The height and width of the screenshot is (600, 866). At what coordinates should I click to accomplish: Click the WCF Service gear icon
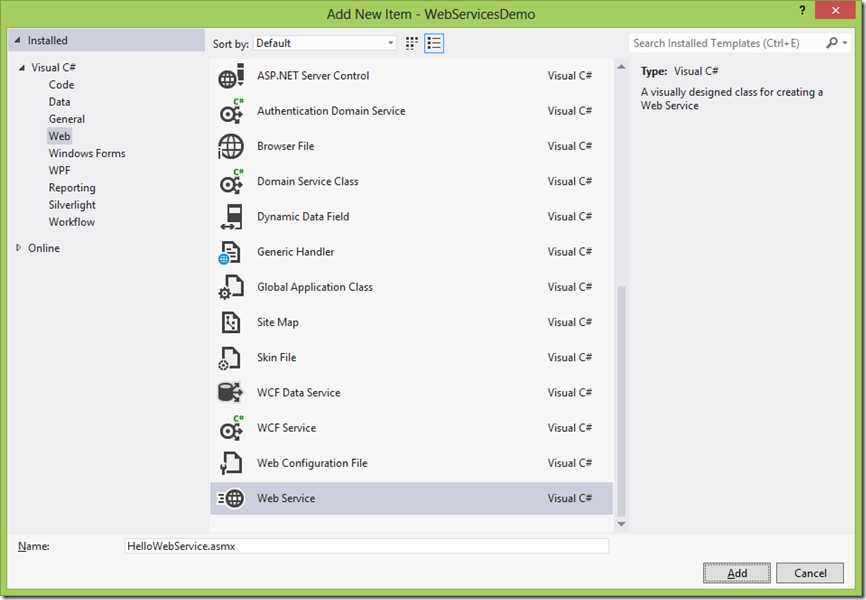click(x=231, y=428)
